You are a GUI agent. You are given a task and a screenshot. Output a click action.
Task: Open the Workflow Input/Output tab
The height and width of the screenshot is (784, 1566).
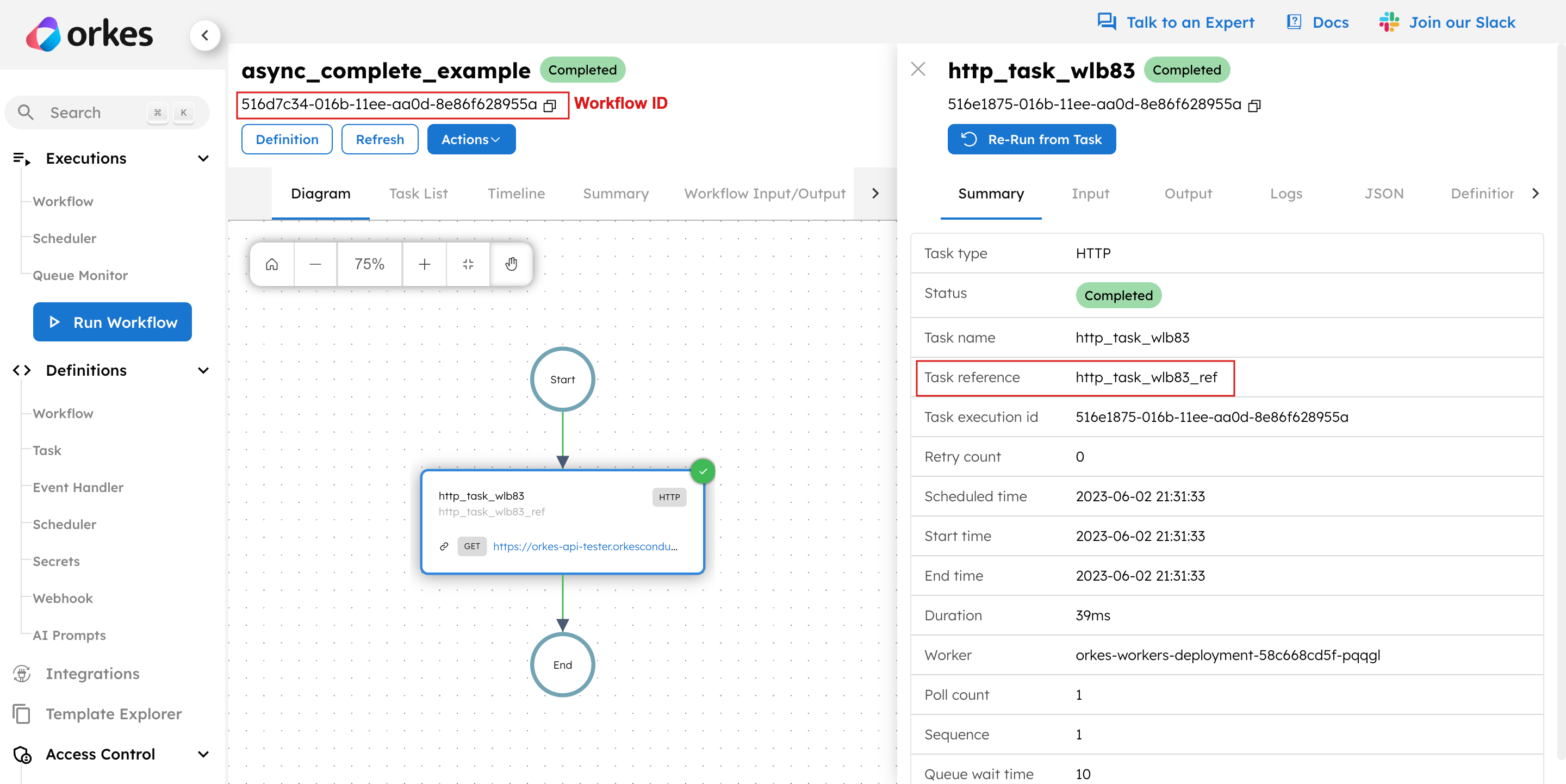(764, 193)
